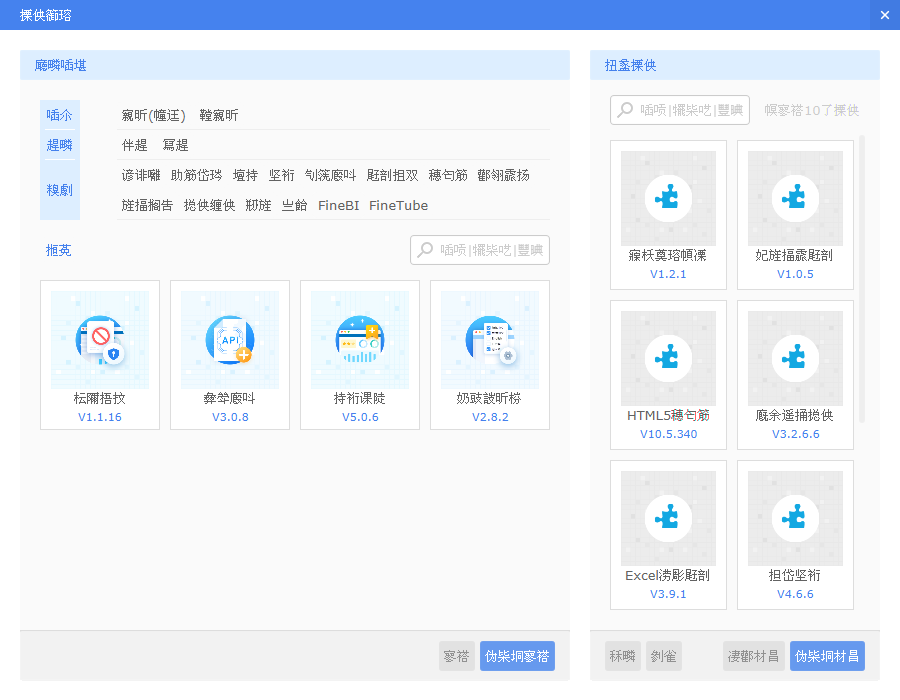
Task: Click the plugin icon with red prohibition sign
Action: point(100,340)
